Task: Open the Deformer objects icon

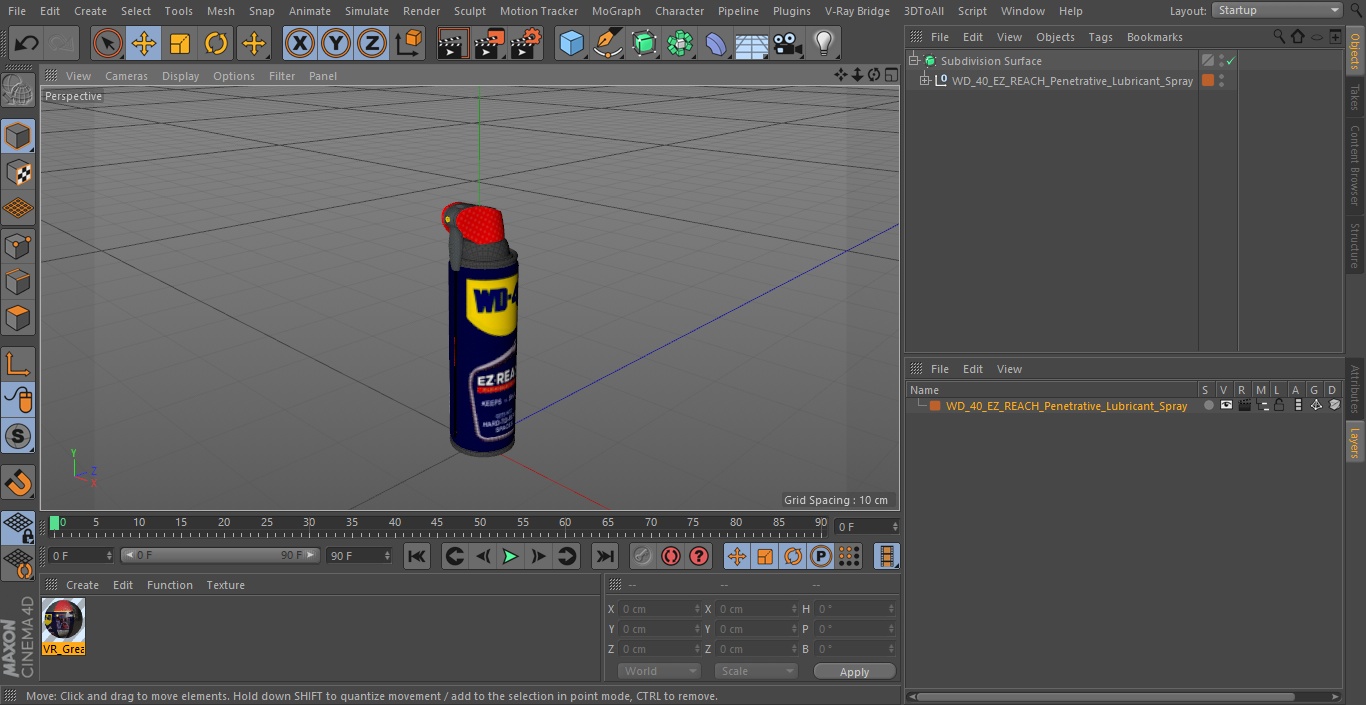Action: click(x=716, y=44)
